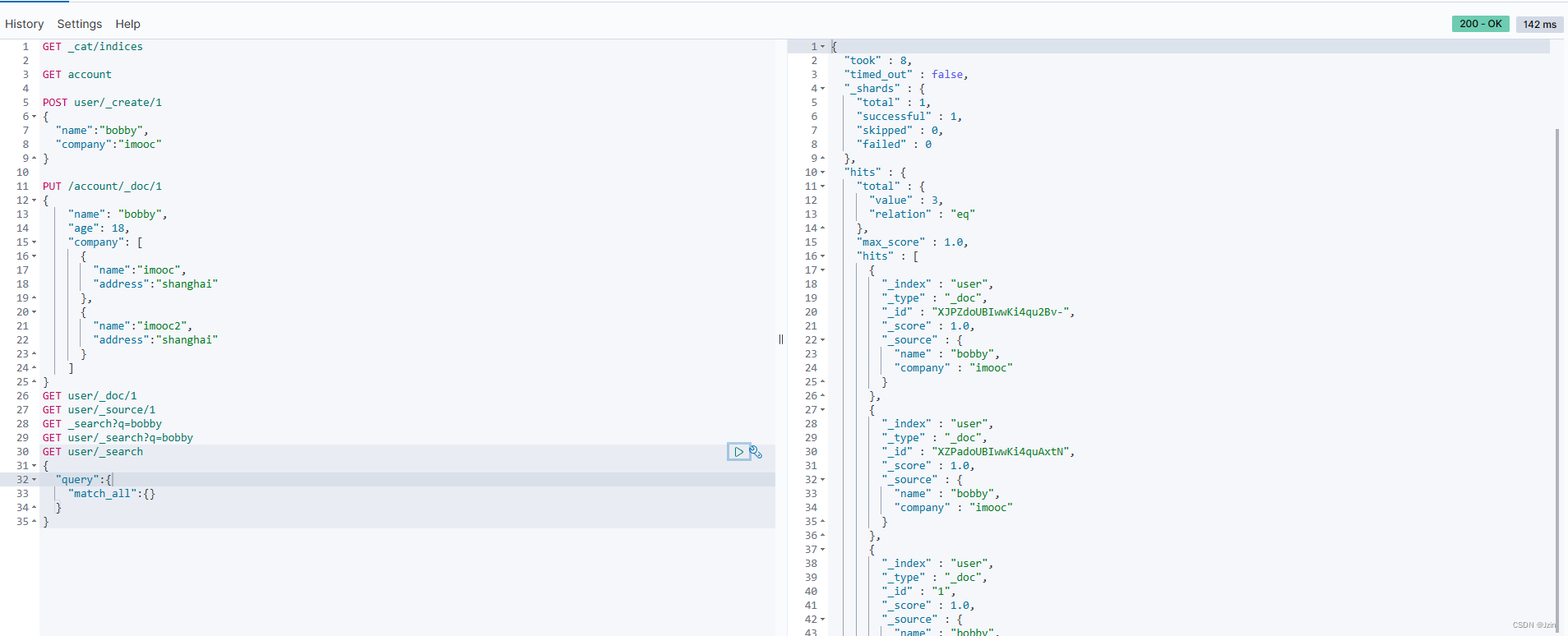This screenshot has width=1568, height=636.
Task: Click the "failed" : 0 response line
Action: 895,145
